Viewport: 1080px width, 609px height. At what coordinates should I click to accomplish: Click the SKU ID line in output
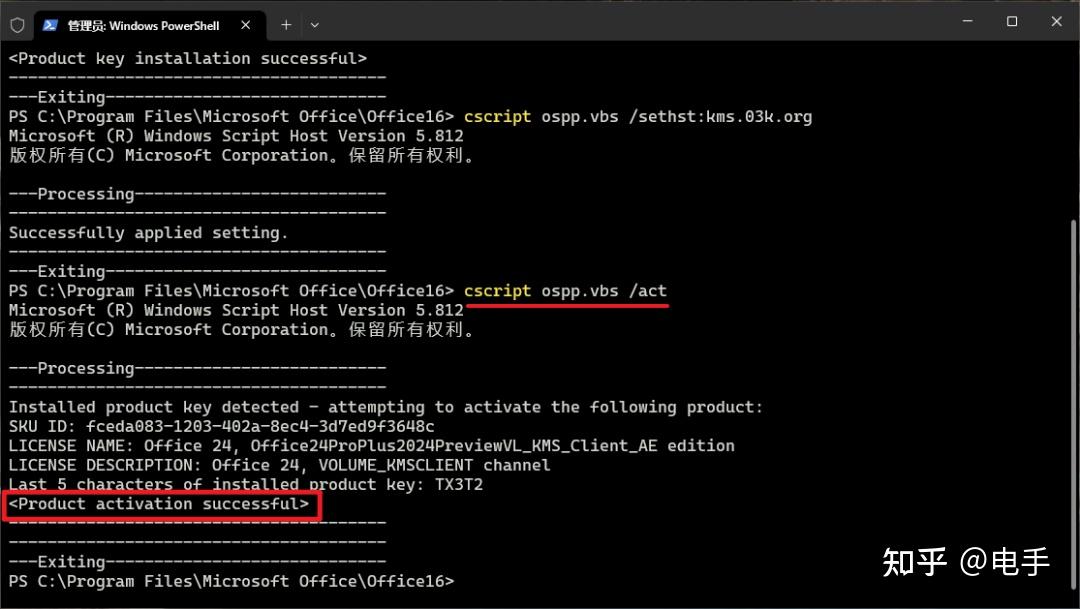click(x=222, y=427)
